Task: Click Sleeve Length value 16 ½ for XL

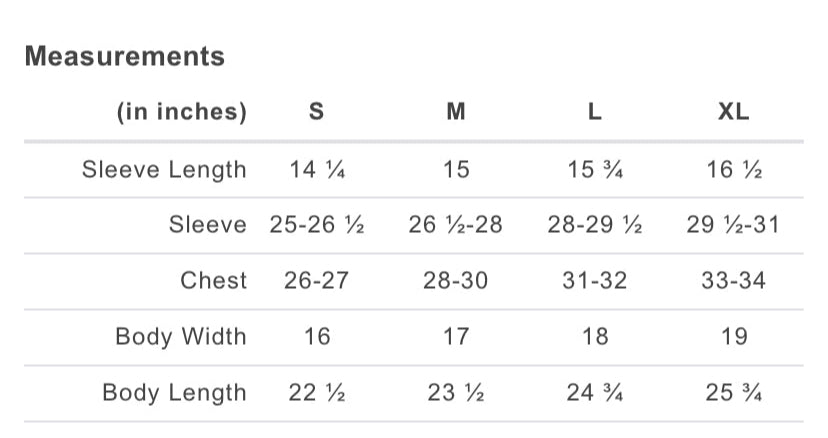Action: click(734, 169)
